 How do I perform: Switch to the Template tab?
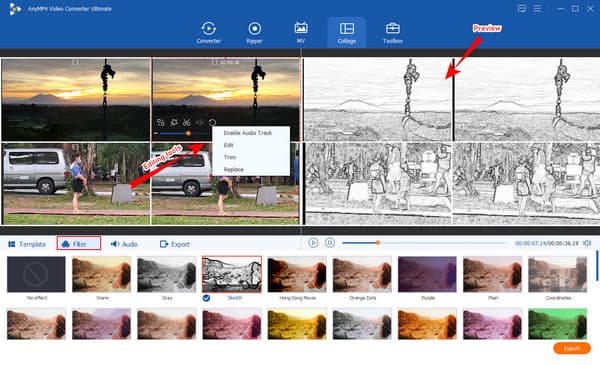click(x=27, y=244)
